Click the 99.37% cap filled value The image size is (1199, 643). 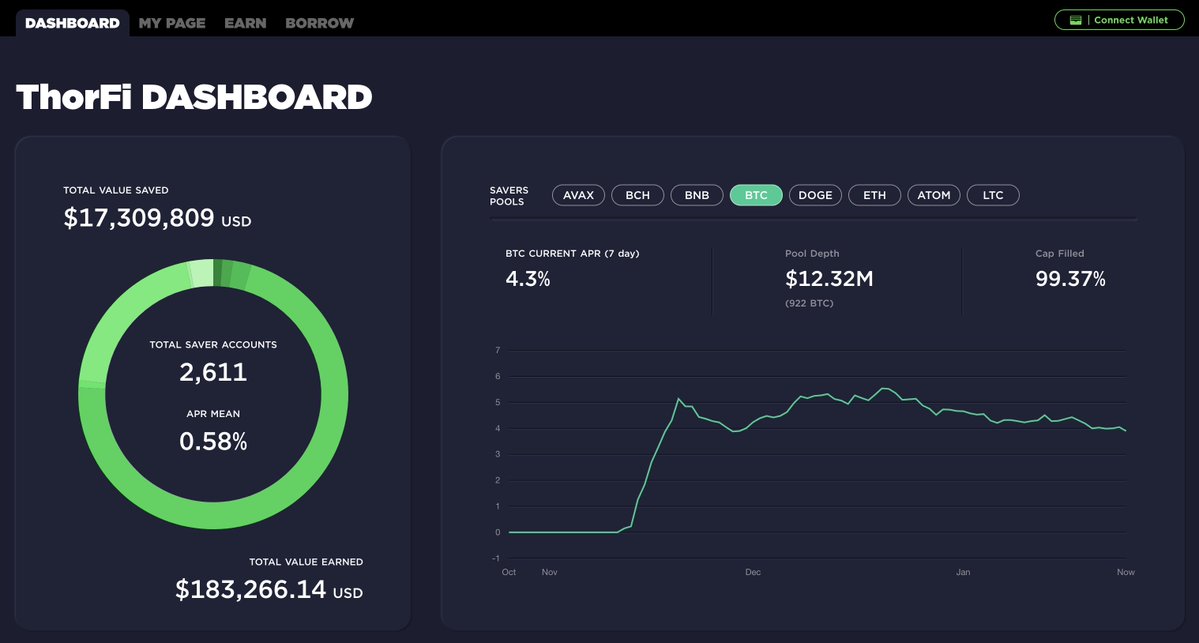coord(1071,279)
